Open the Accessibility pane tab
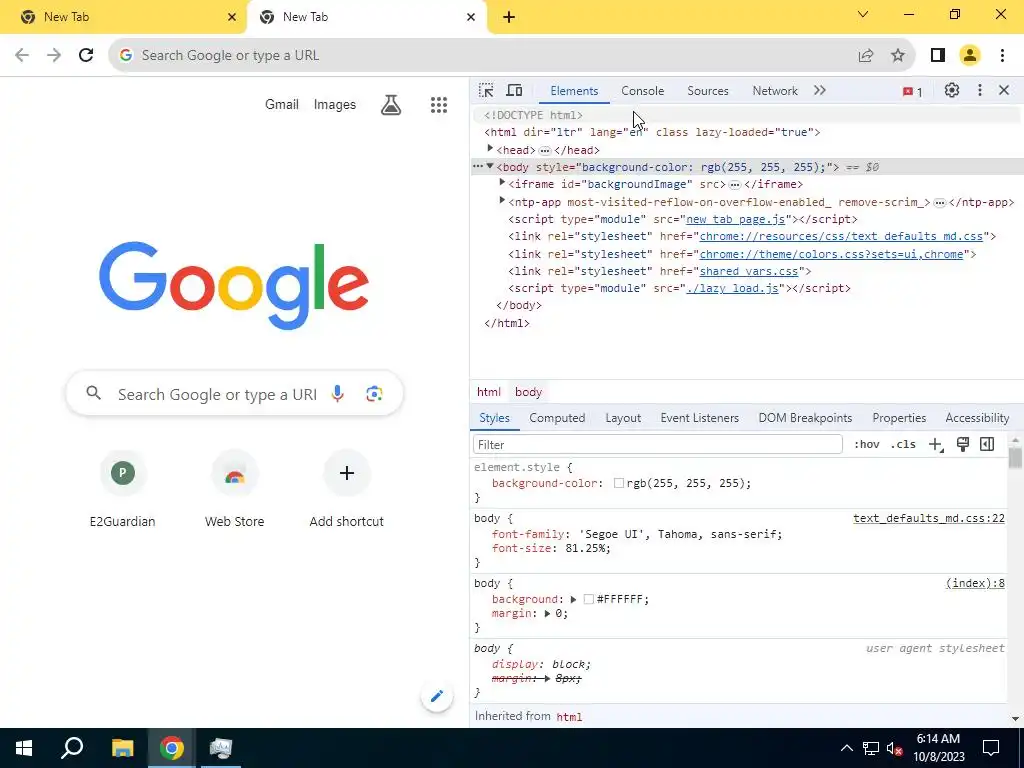1024x768 pixels. 977,418
